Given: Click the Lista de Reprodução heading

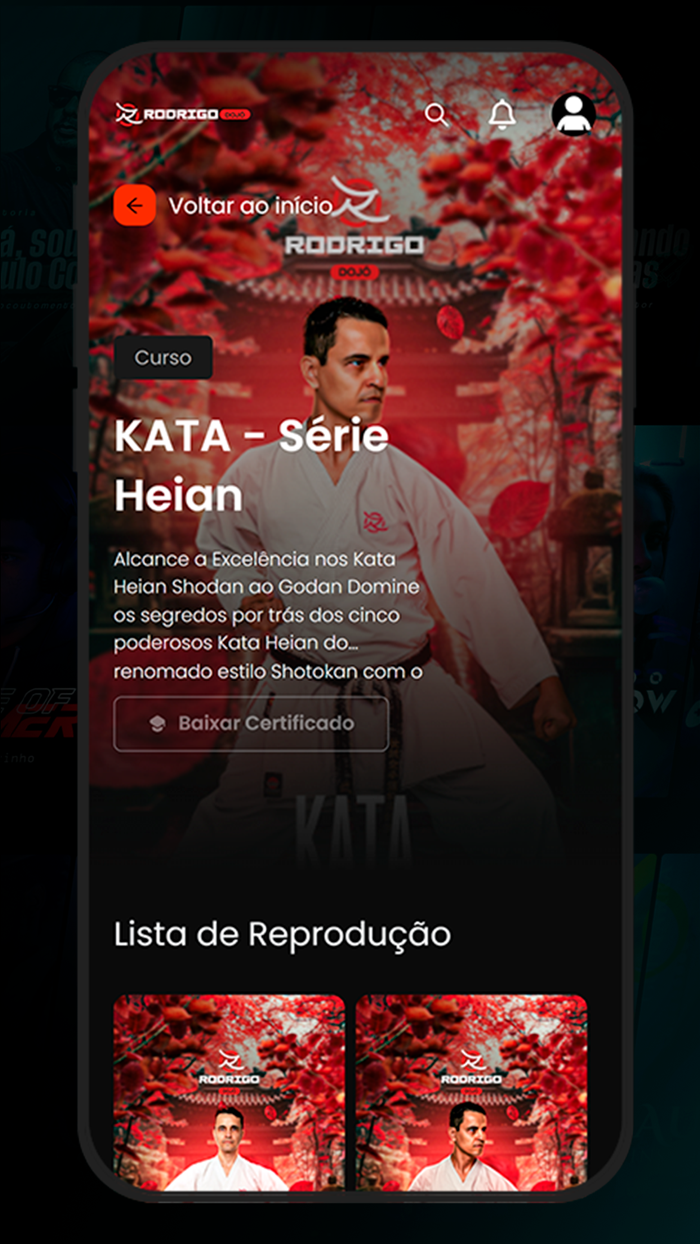Looking at the screenshot, I should point(282,934).
